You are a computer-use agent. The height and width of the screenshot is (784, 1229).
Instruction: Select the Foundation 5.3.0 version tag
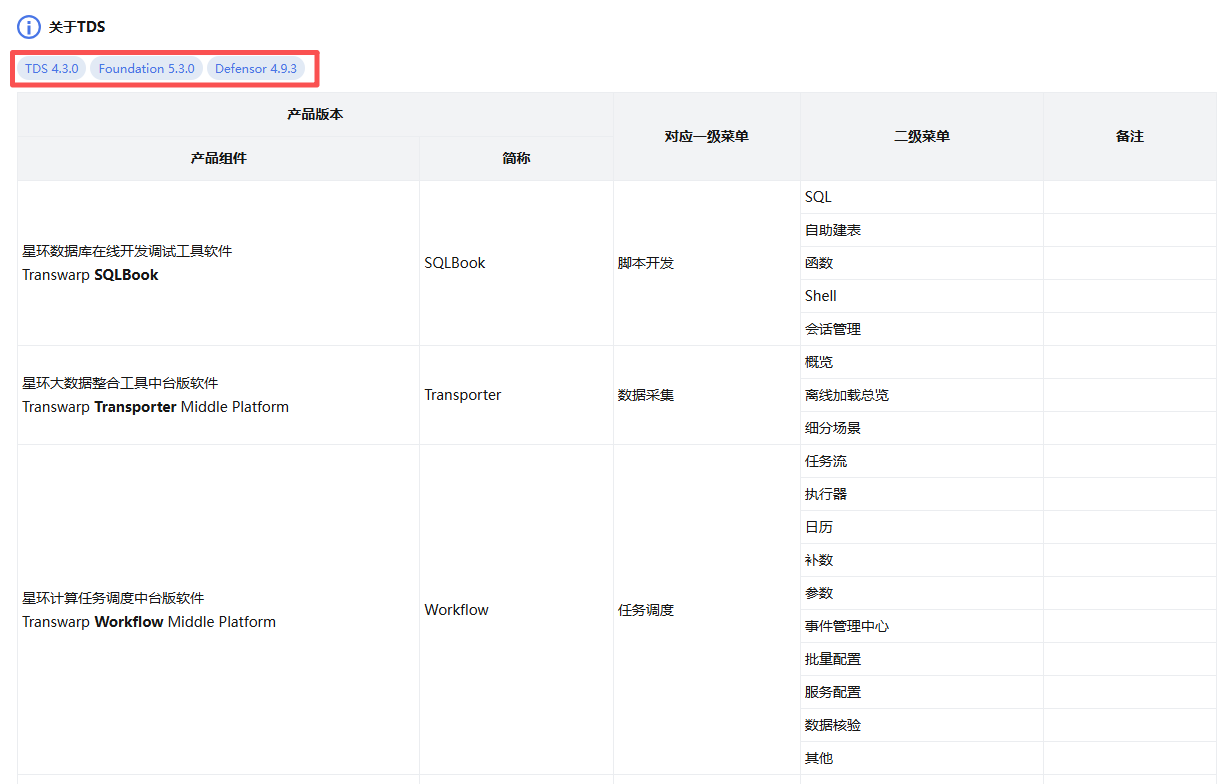[x=147, y=69]
